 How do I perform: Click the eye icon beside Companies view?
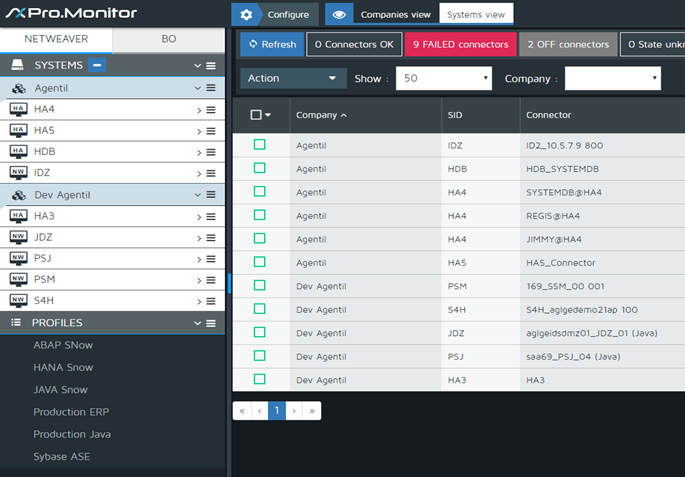coord(339,14)
